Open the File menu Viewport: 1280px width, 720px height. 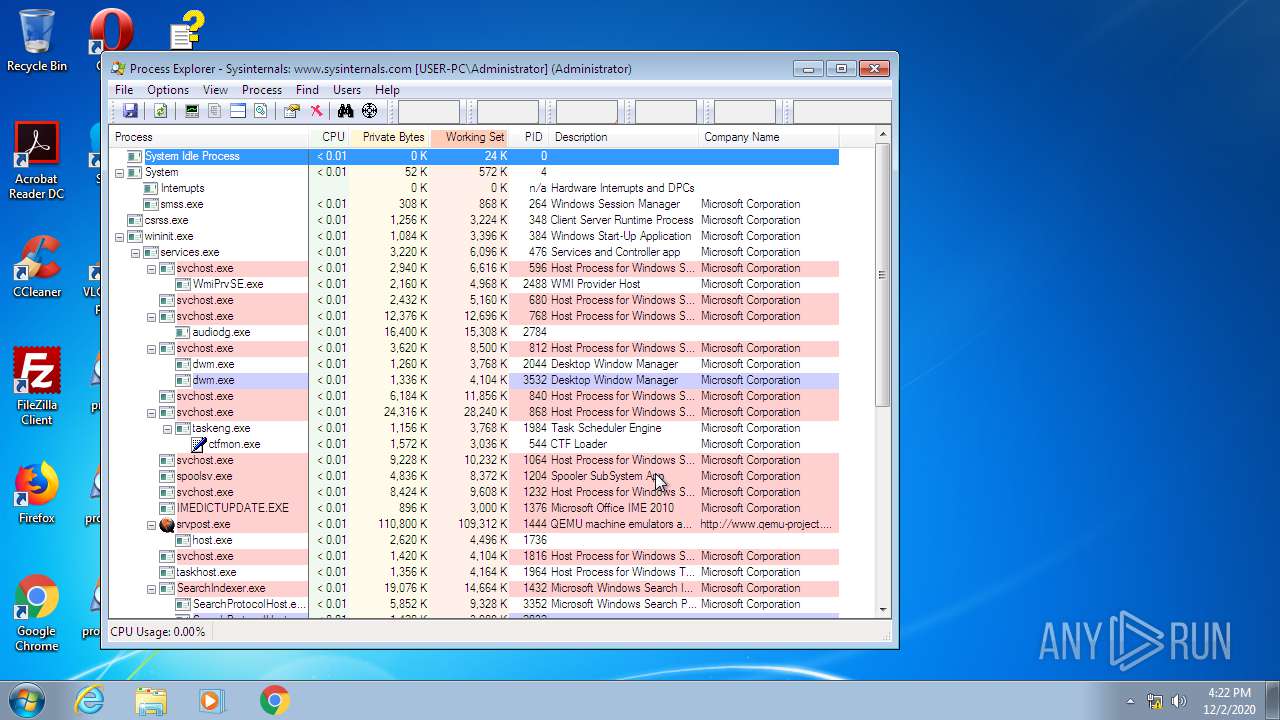[124, 90]
